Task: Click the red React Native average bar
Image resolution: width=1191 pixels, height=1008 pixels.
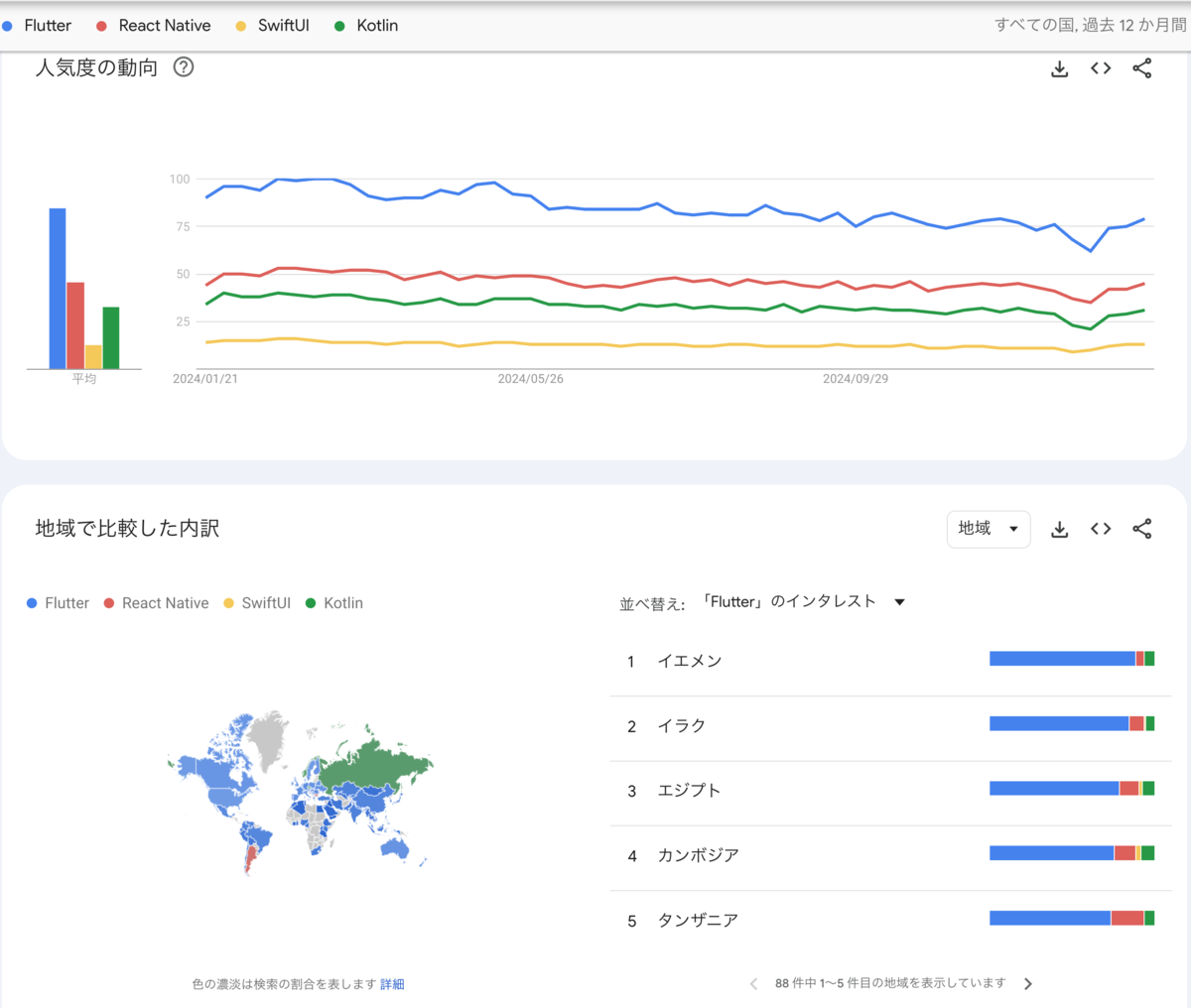Action: 75,325
